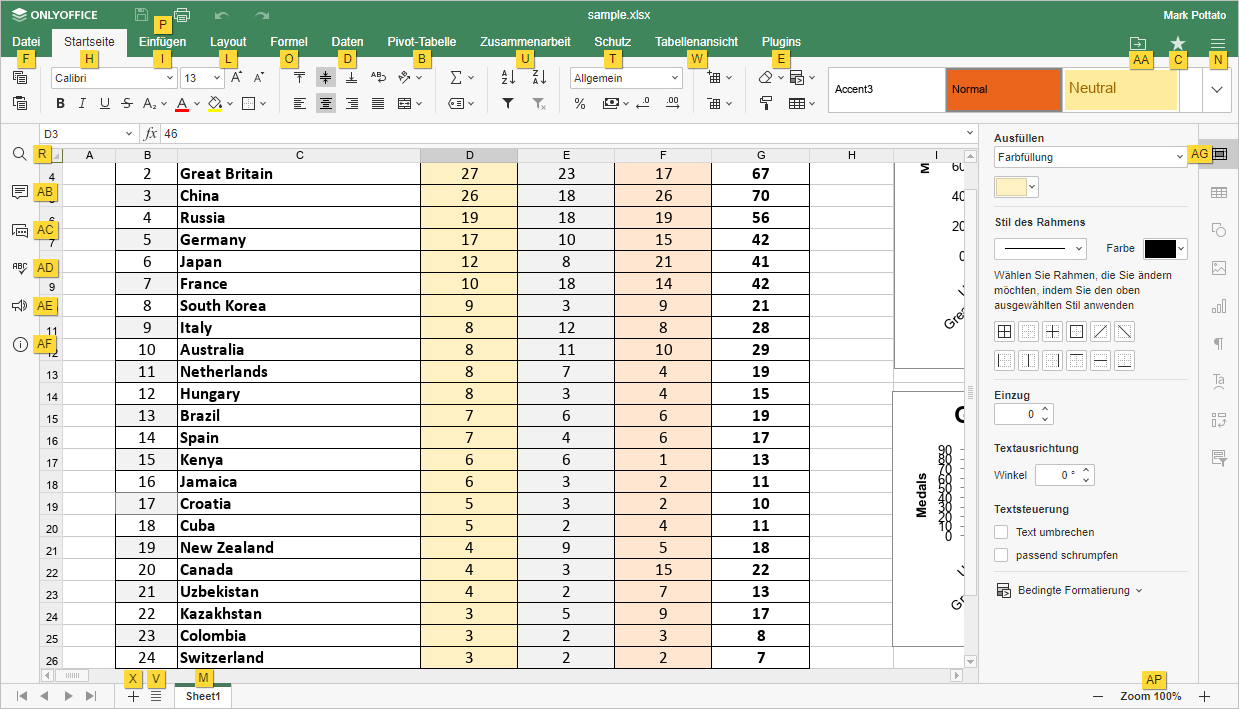Apply the Neutral cell style

click(1120, 89)
